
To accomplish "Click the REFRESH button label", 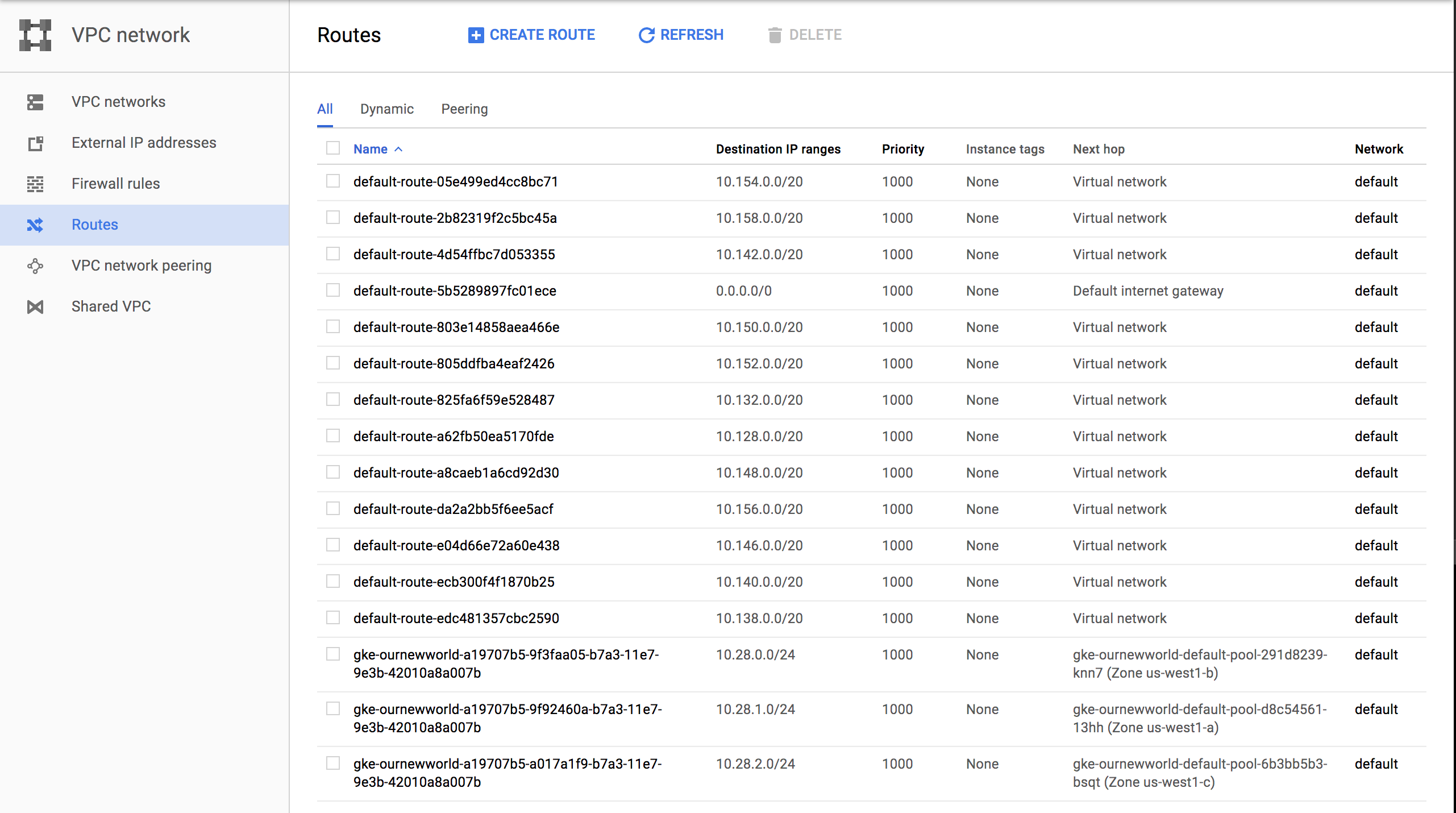I will 692,35.
